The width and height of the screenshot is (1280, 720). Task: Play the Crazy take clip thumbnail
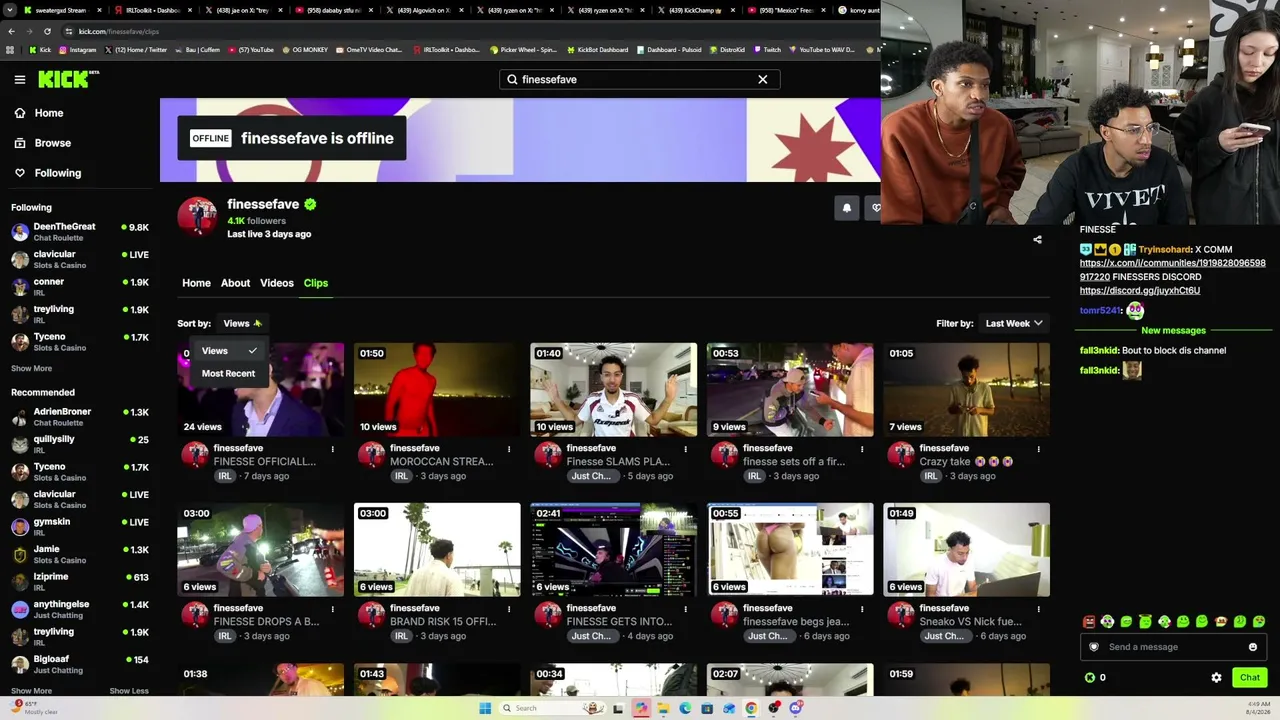click(x=967, y=390)
